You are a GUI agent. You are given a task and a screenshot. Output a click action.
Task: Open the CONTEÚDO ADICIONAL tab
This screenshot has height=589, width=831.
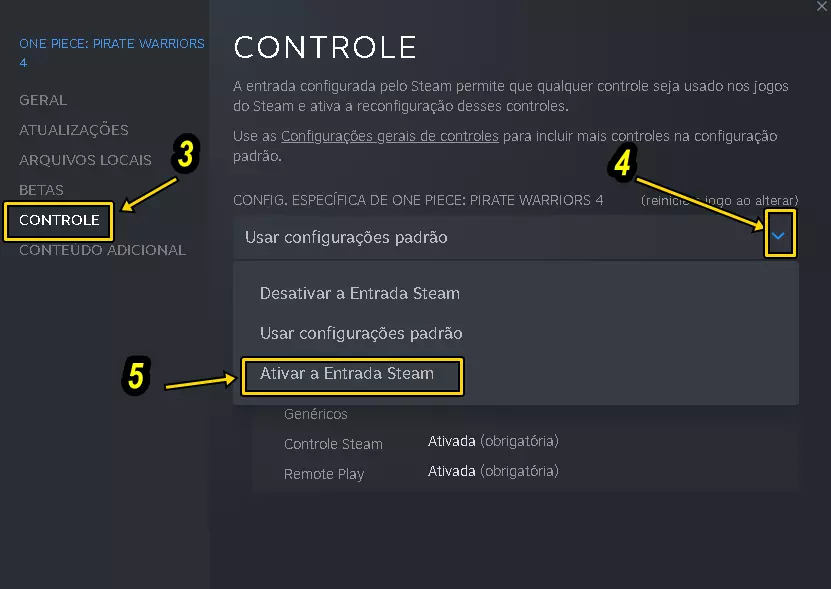point(102,250)
